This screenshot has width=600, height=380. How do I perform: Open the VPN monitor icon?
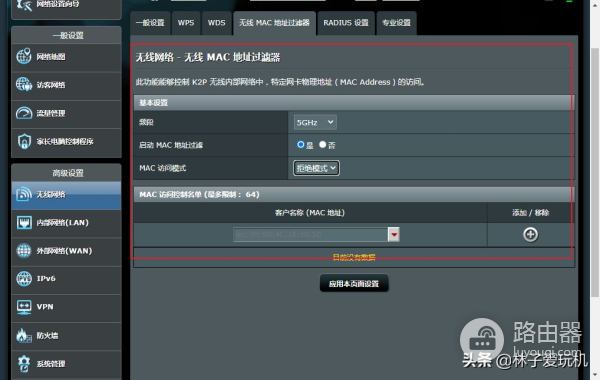click(x=24, y=307)
